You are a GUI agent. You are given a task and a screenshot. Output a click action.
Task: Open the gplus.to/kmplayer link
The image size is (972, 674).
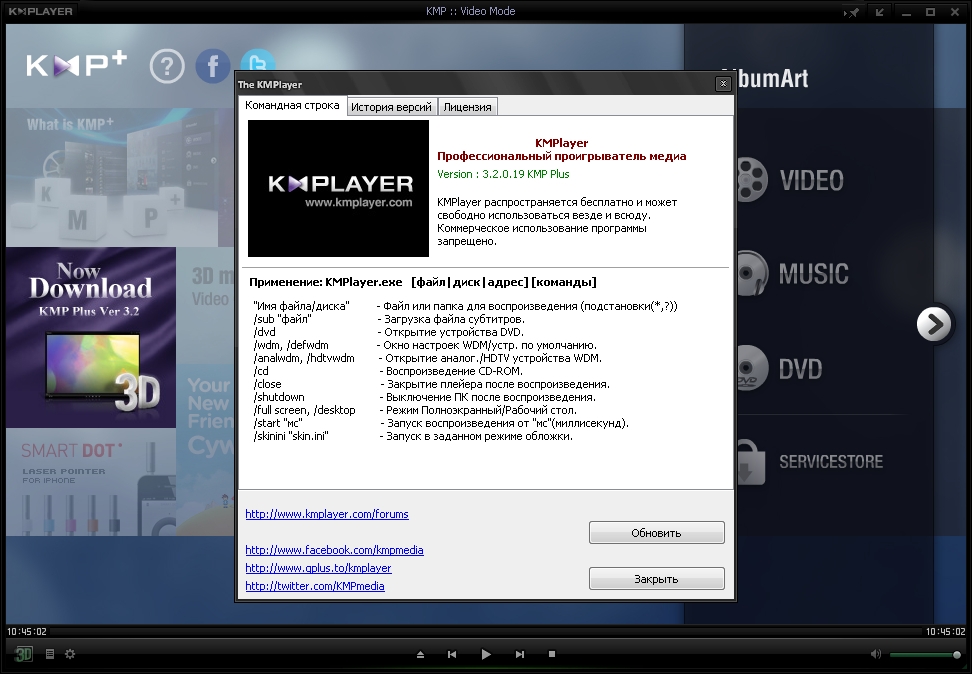(318, 568)
